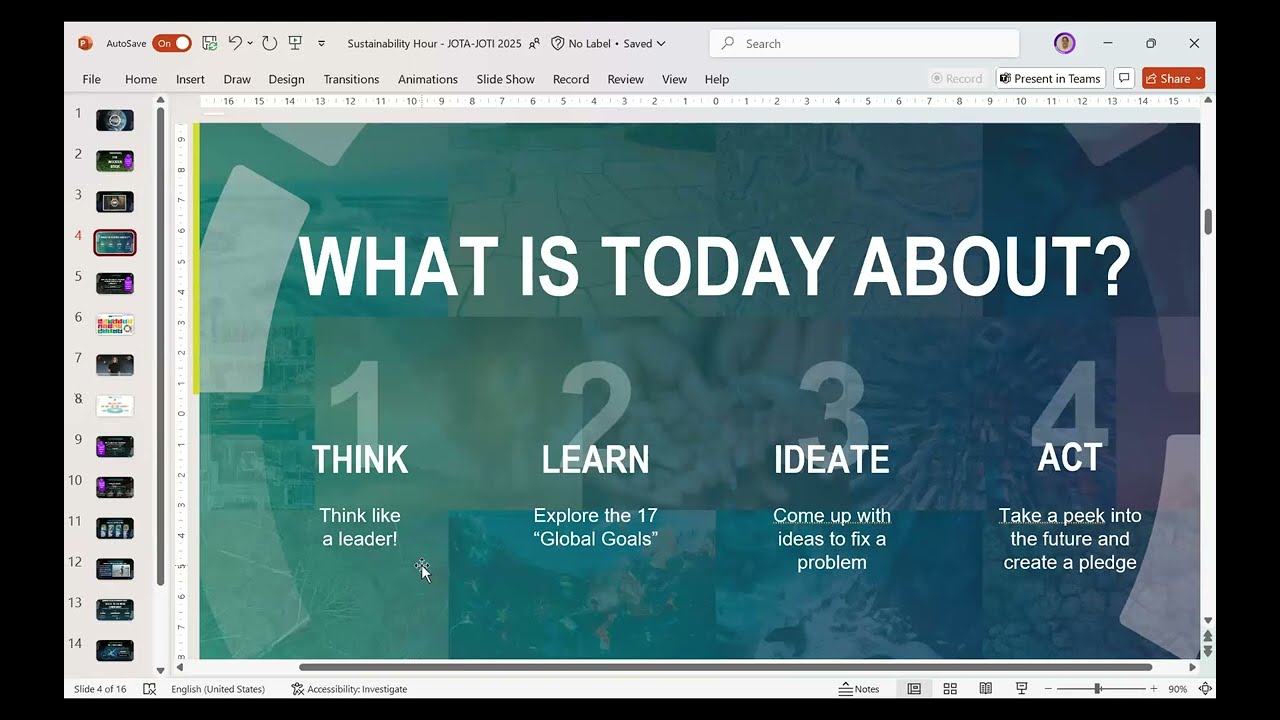Click the Present in Teams button

pyautogui.click(x=1050, y=78)
